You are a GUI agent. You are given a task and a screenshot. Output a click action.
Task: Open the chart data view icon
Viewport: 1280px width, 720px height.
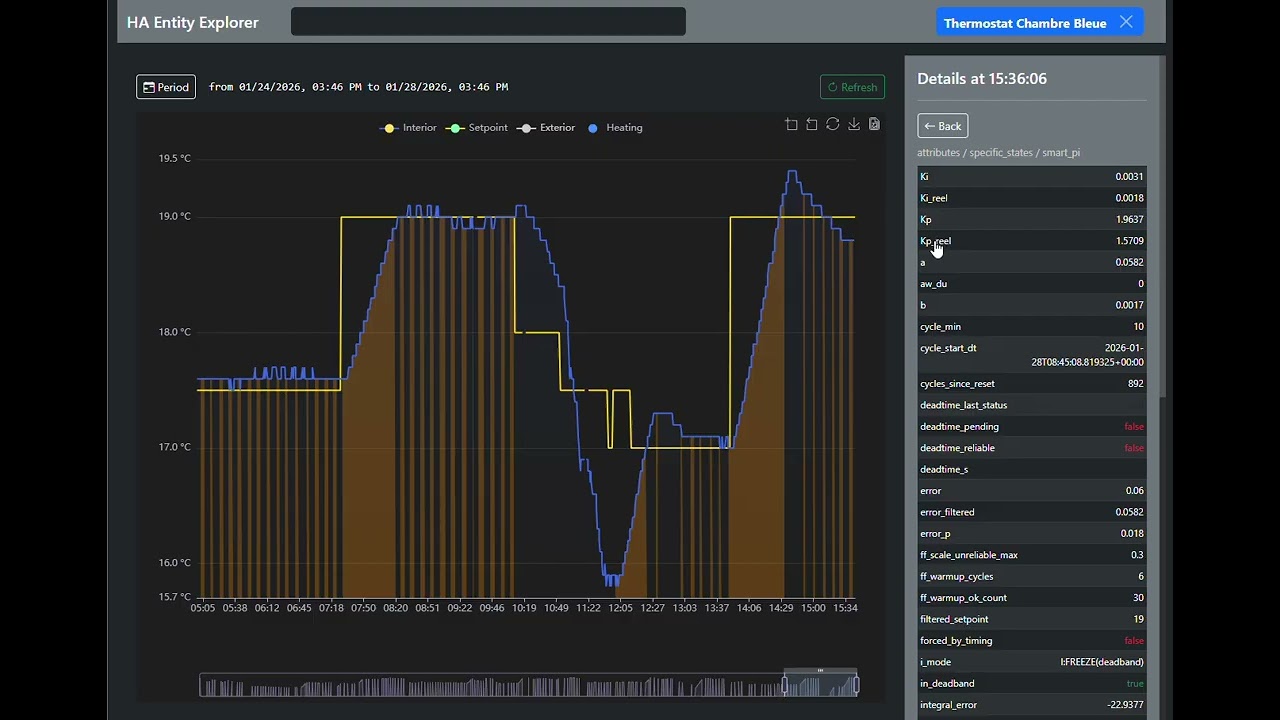(874, 124)
